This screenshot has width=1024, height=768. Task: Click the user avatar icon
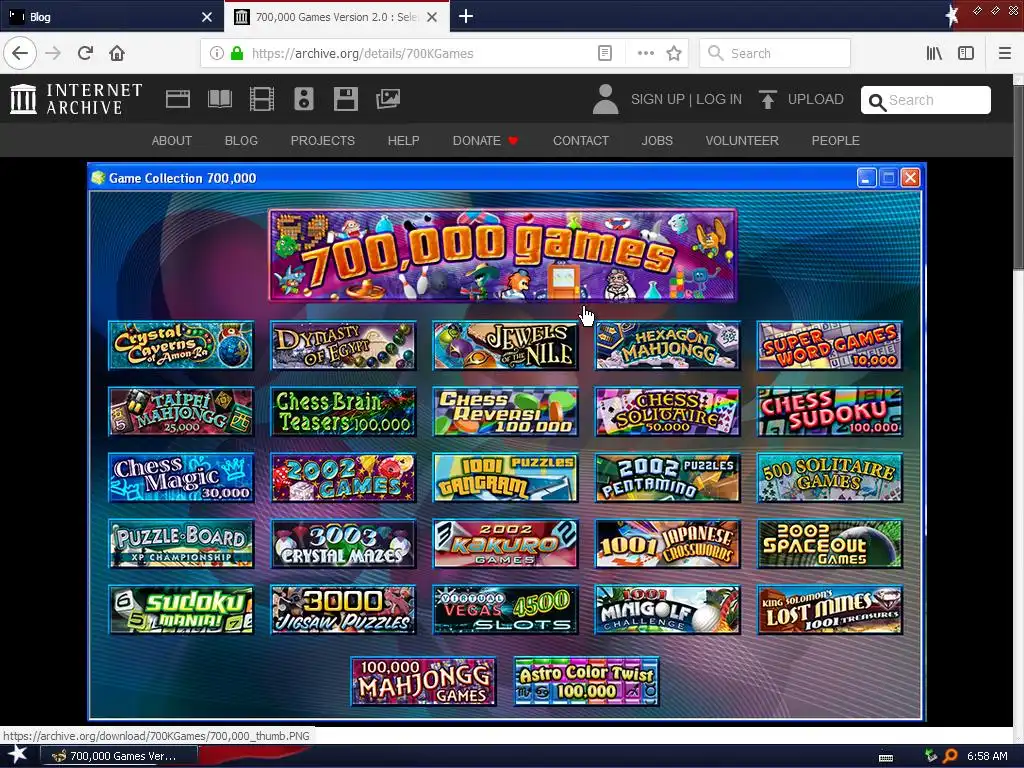tap(605, 99)
